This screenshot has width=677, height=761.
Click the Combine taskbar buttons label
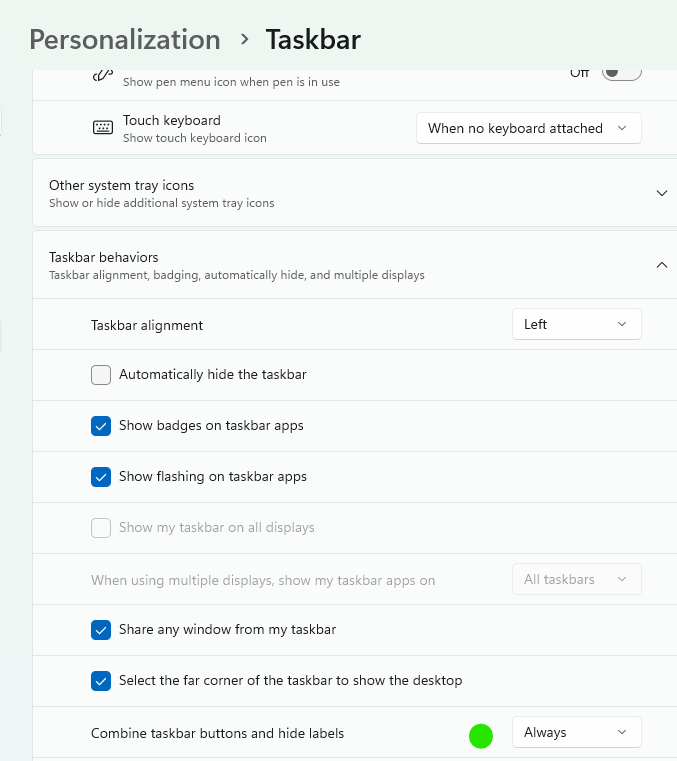tap(217, 733)
